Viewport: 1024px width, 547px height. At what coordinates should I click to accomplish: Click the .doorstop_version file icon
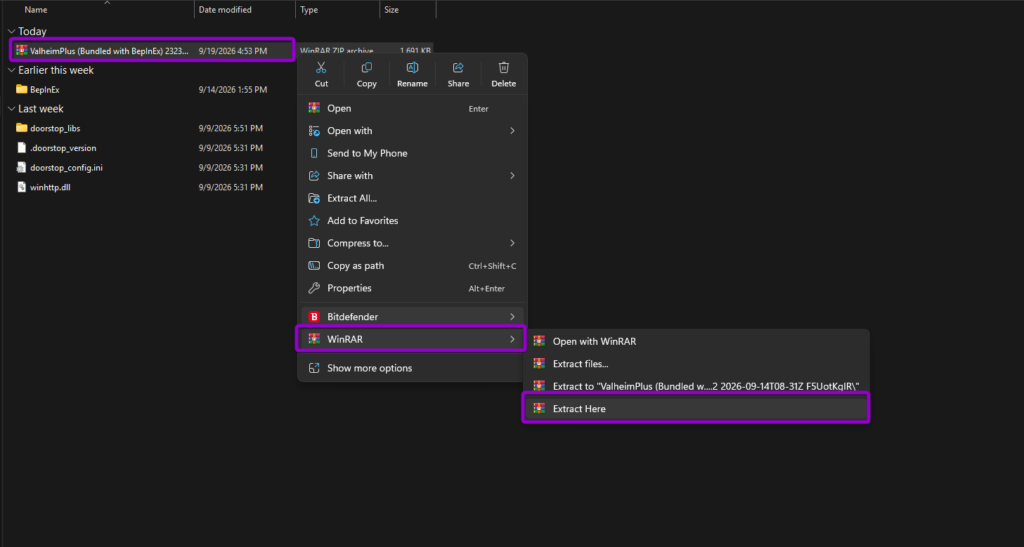22,148
